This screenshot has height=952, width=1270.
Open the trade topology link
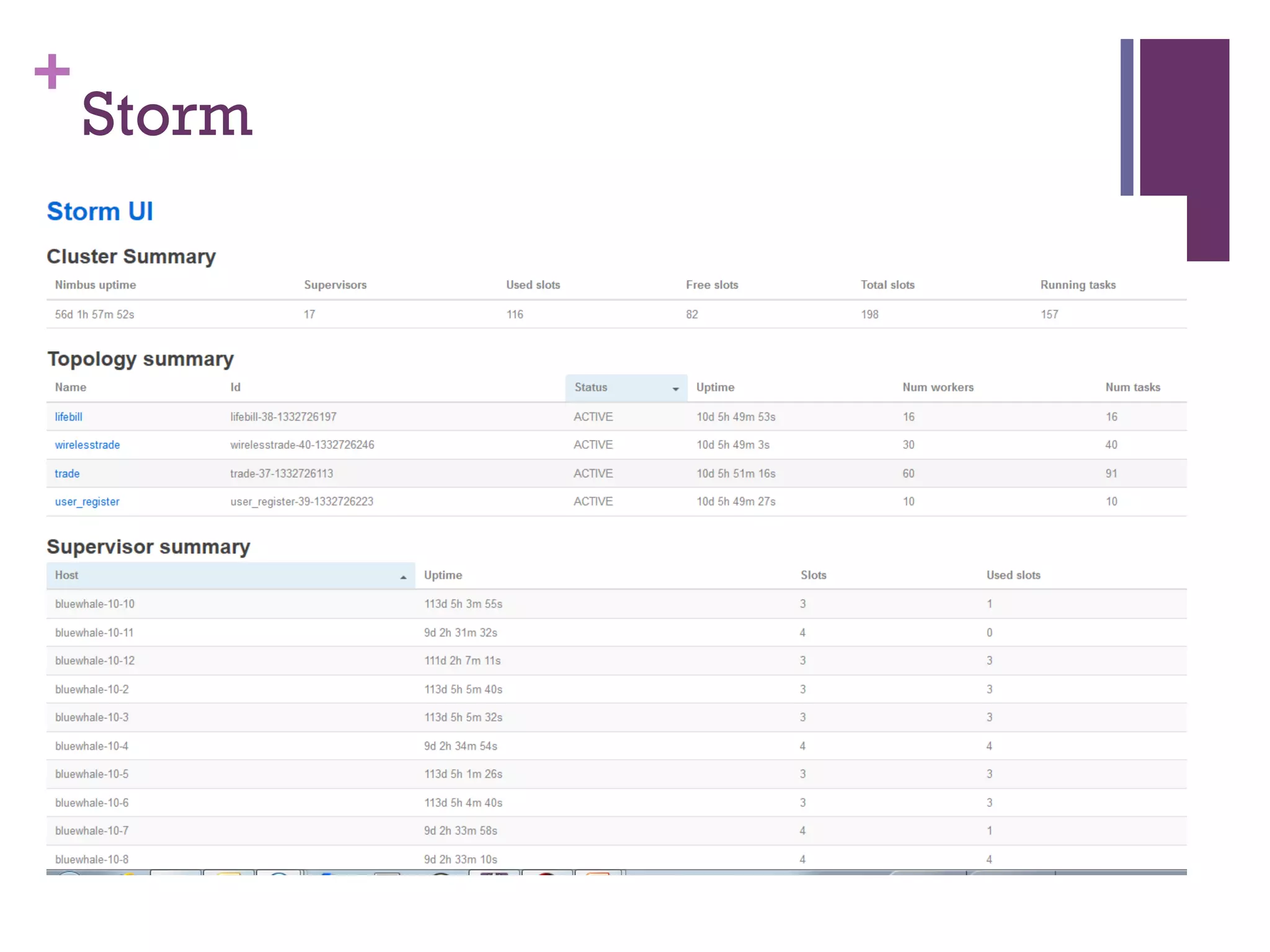tap(67, 474)
